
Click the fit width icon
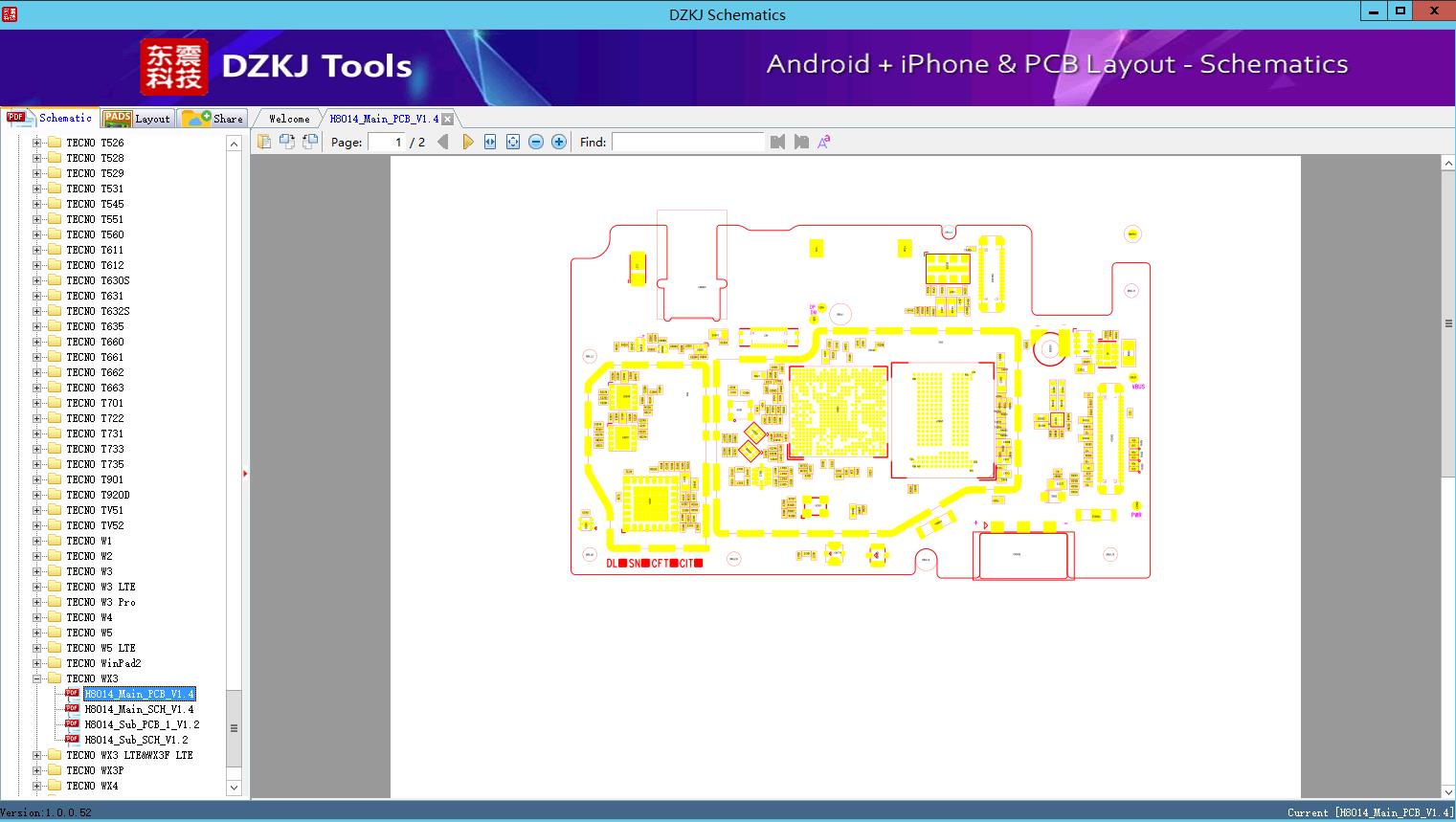pyautogui.click(x=490, y=142)
